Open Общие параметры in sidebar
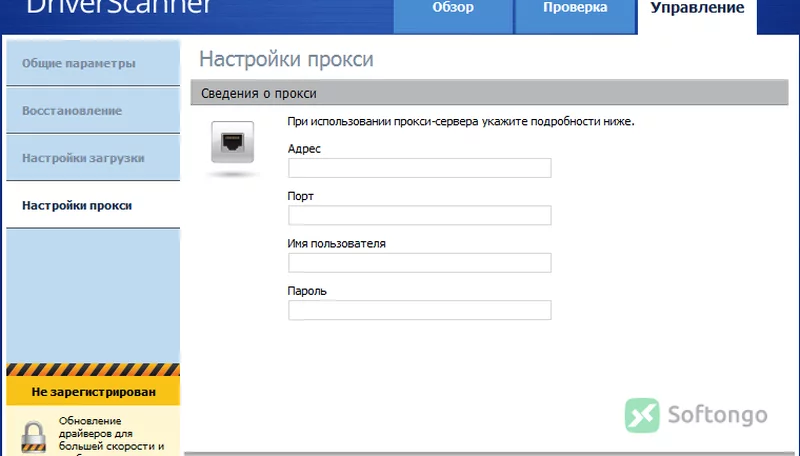 pyautogui.click(x=93, y=63)
